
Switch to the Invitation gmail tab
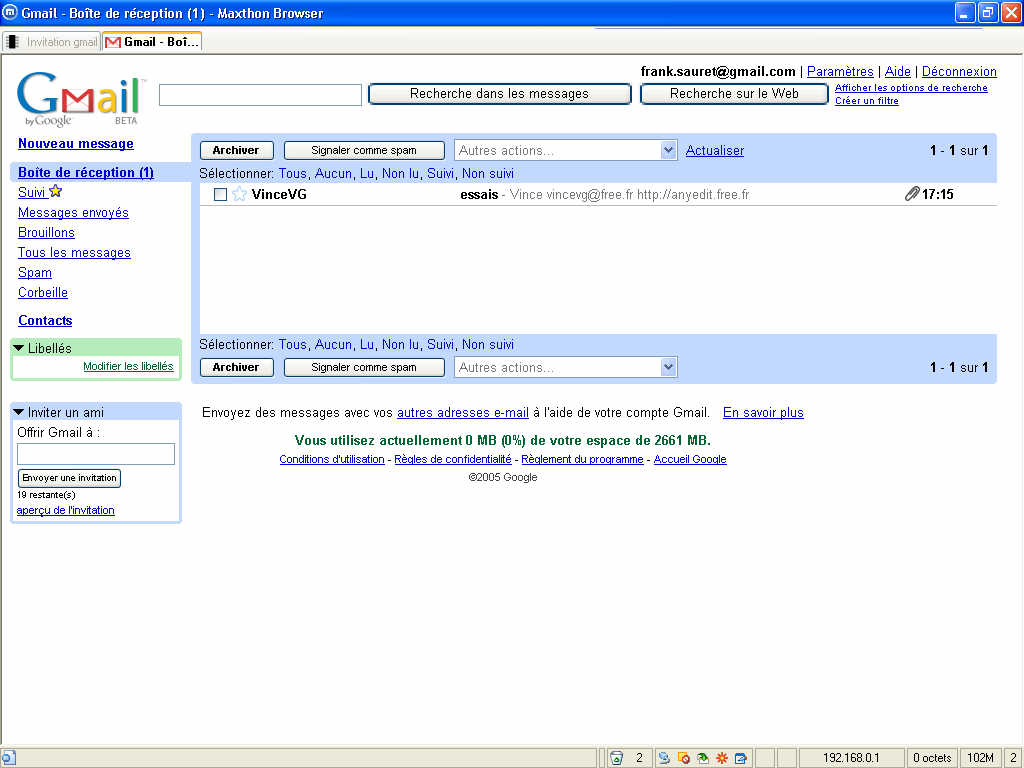(x=52, y=42)
